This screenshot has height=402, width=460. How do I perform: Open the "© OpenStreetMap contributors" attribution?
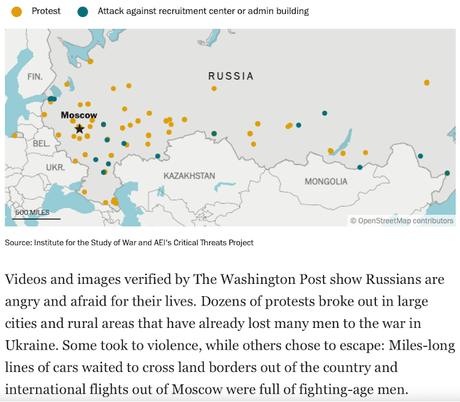(x=402, y=221)
